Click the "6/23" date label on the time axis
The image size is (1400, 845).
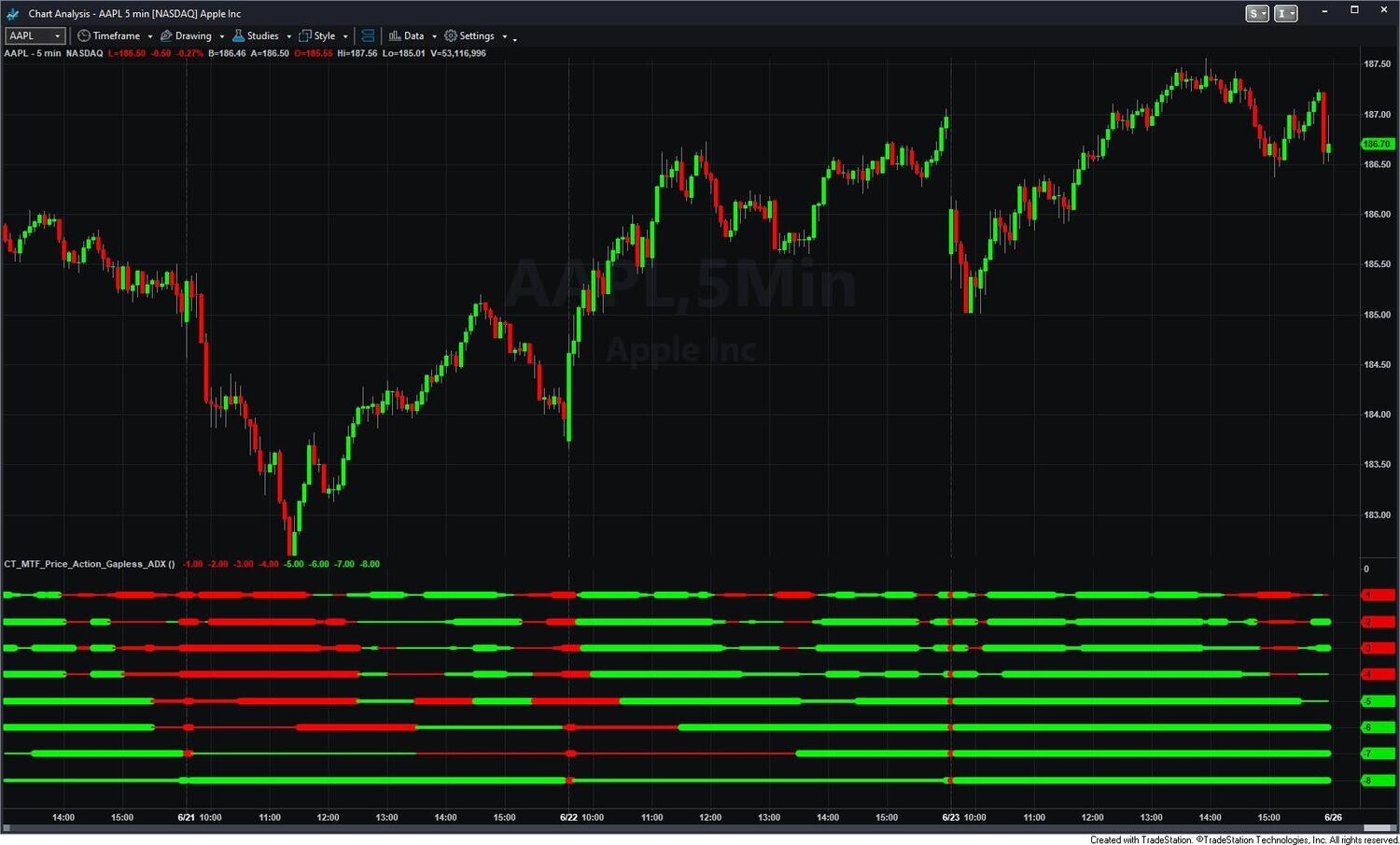click(x=951, y=817)
